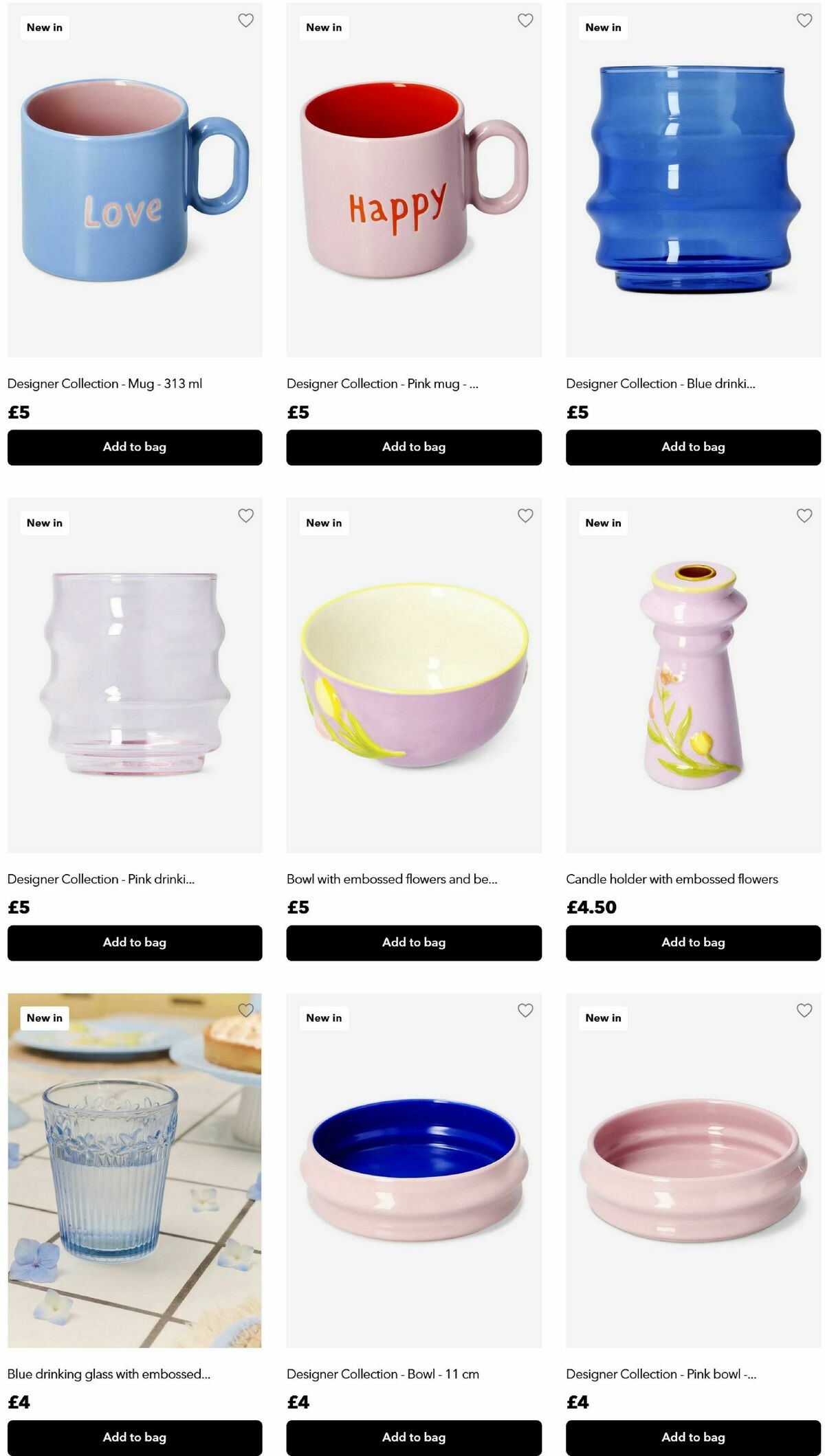Add candle holder priced £4.50 to bag
The width and height of the screenshot is (825, 1456).
click(x=693, y=943)
